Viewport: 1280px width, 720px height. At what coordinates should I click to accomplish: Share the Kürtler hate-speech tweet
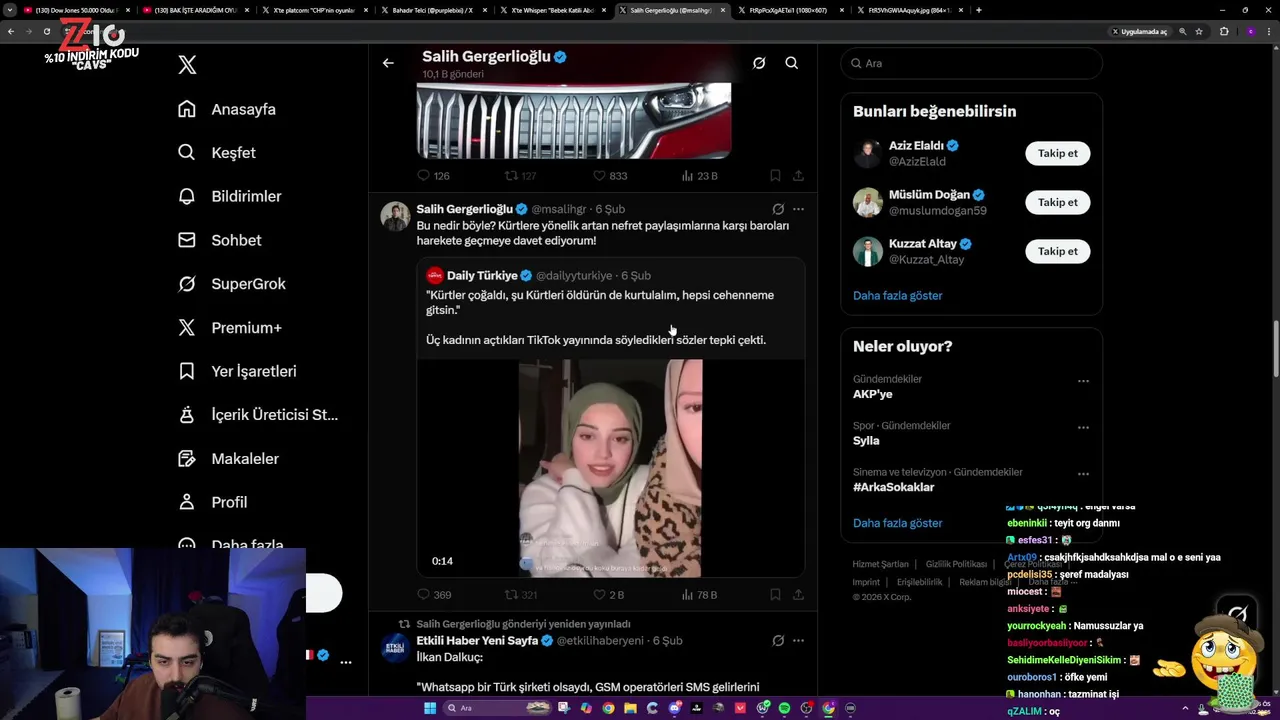coord(798,594)
